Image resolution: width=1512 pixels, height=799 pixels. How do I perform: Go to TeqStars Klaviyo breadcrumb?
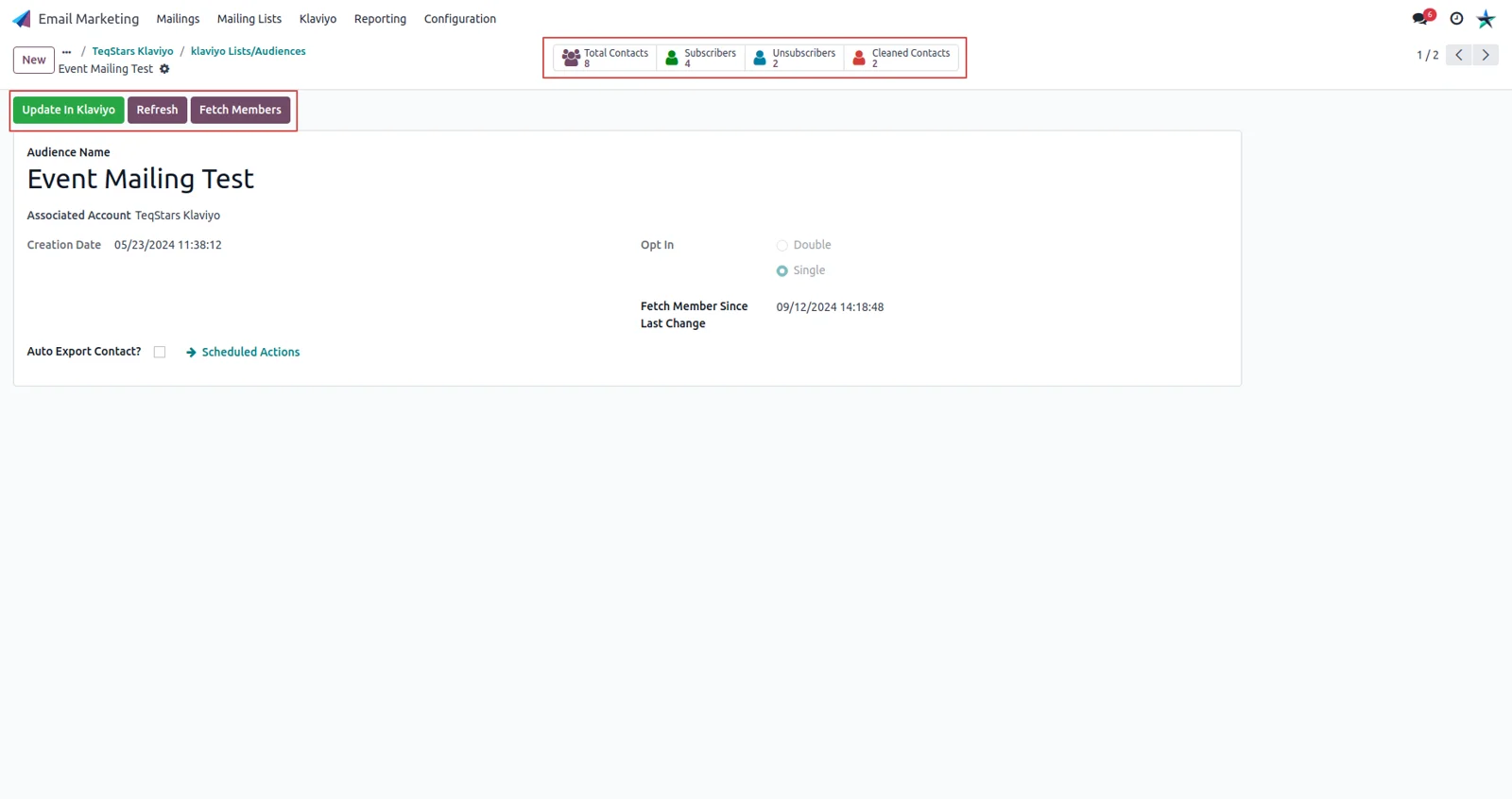coord(132,51)
